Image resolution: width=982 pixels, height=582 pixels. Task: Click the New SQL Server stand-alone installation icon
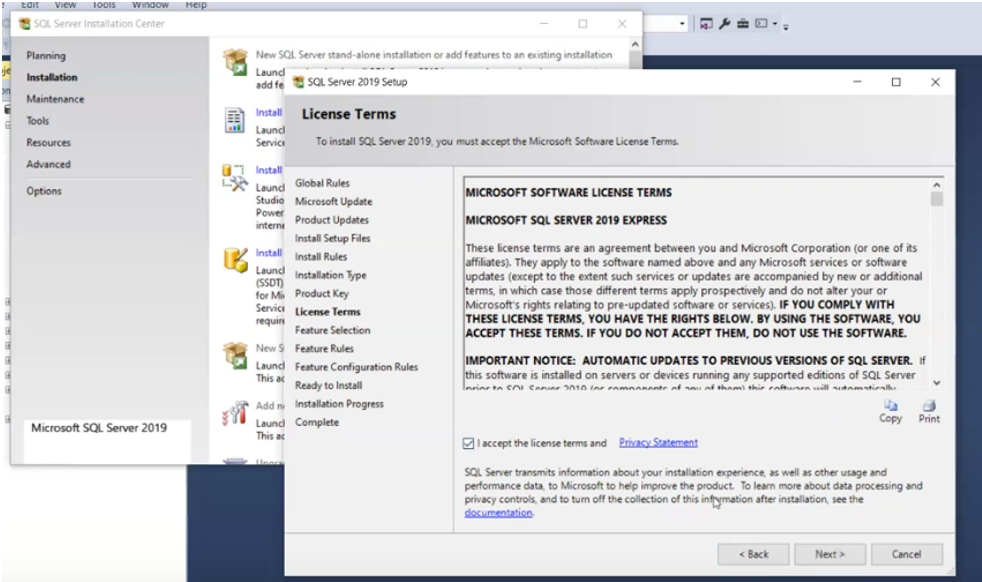pos(237,62)
